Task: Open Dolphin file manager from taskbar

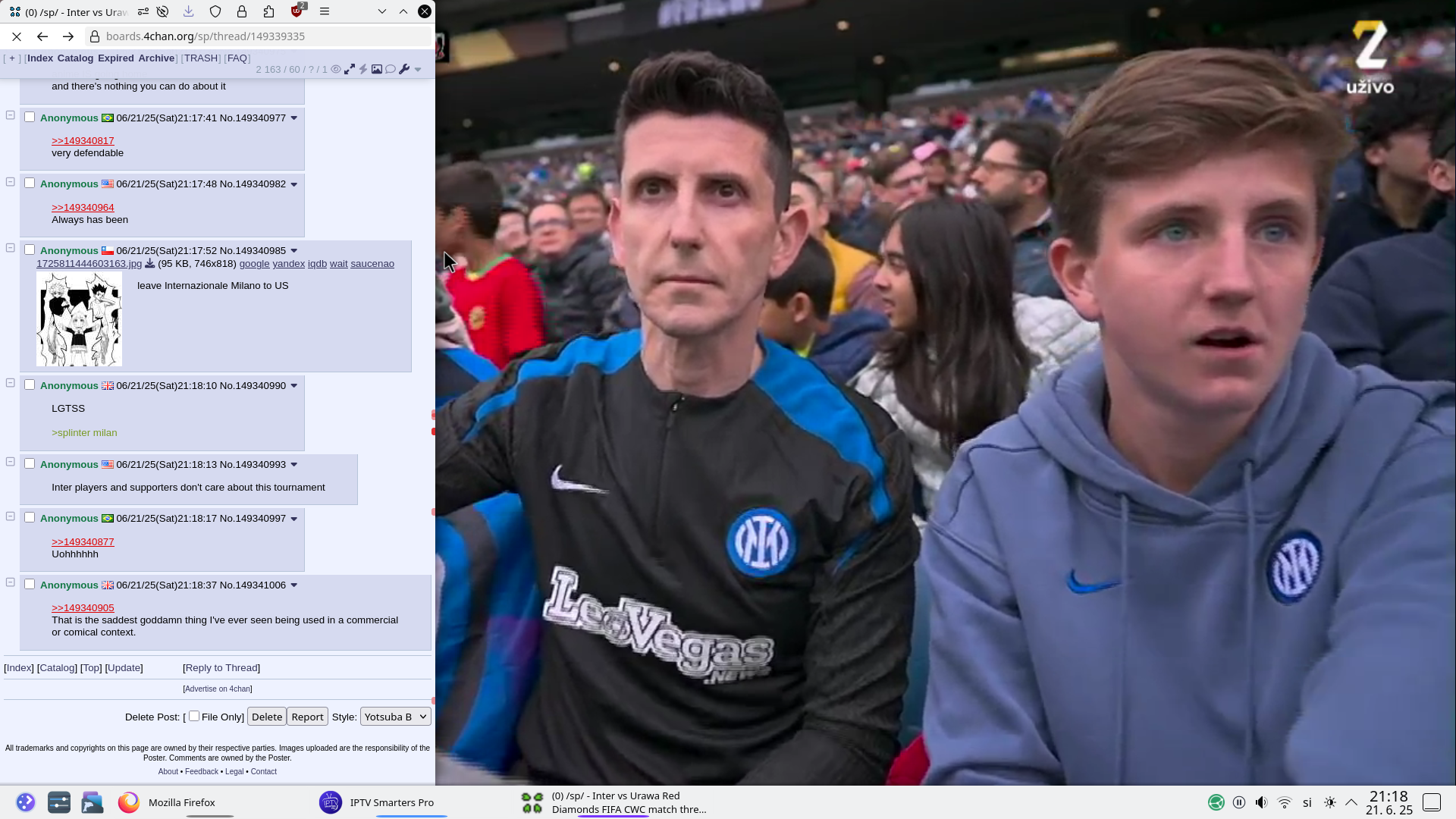Action: click(93, 802)
